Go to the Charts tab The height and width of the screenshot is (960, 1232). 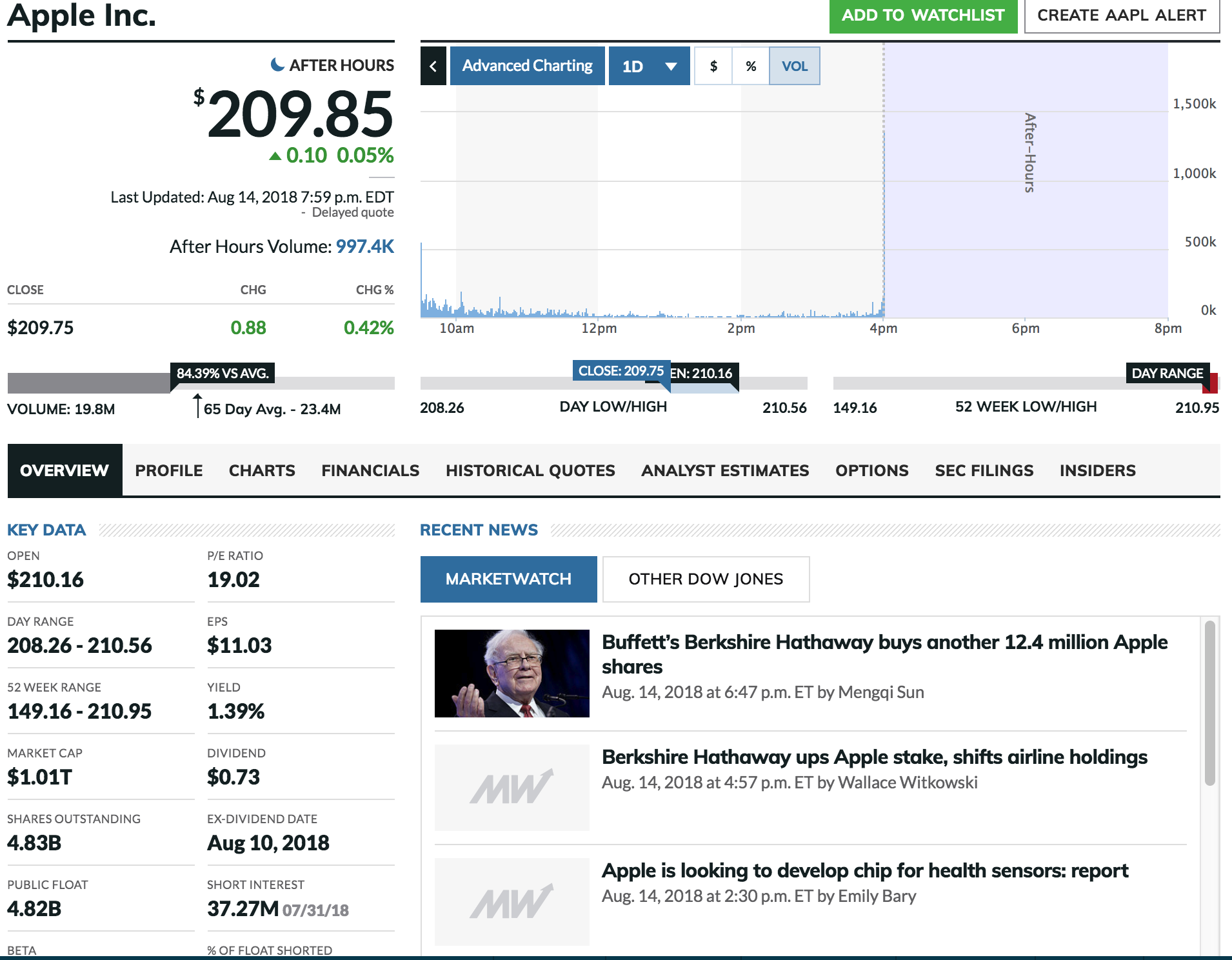262,470
